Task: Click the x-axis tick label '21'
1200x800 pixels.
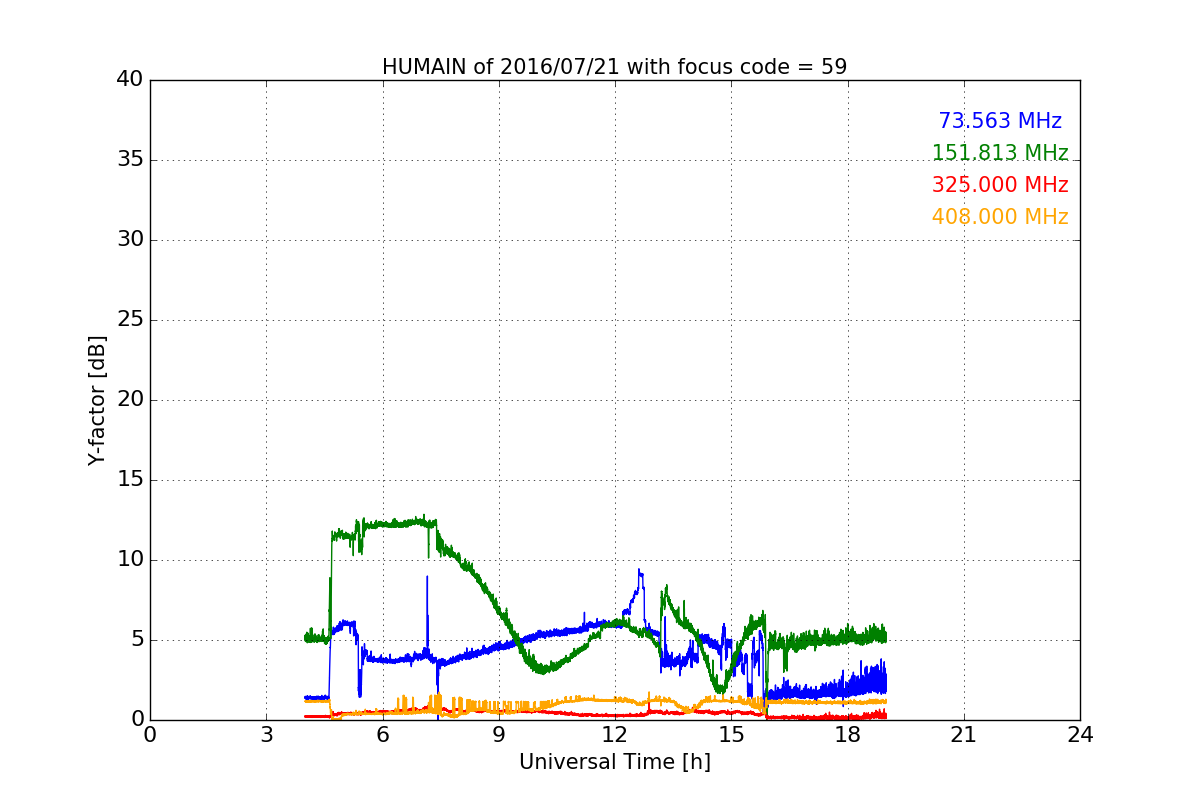Action: 964,734
